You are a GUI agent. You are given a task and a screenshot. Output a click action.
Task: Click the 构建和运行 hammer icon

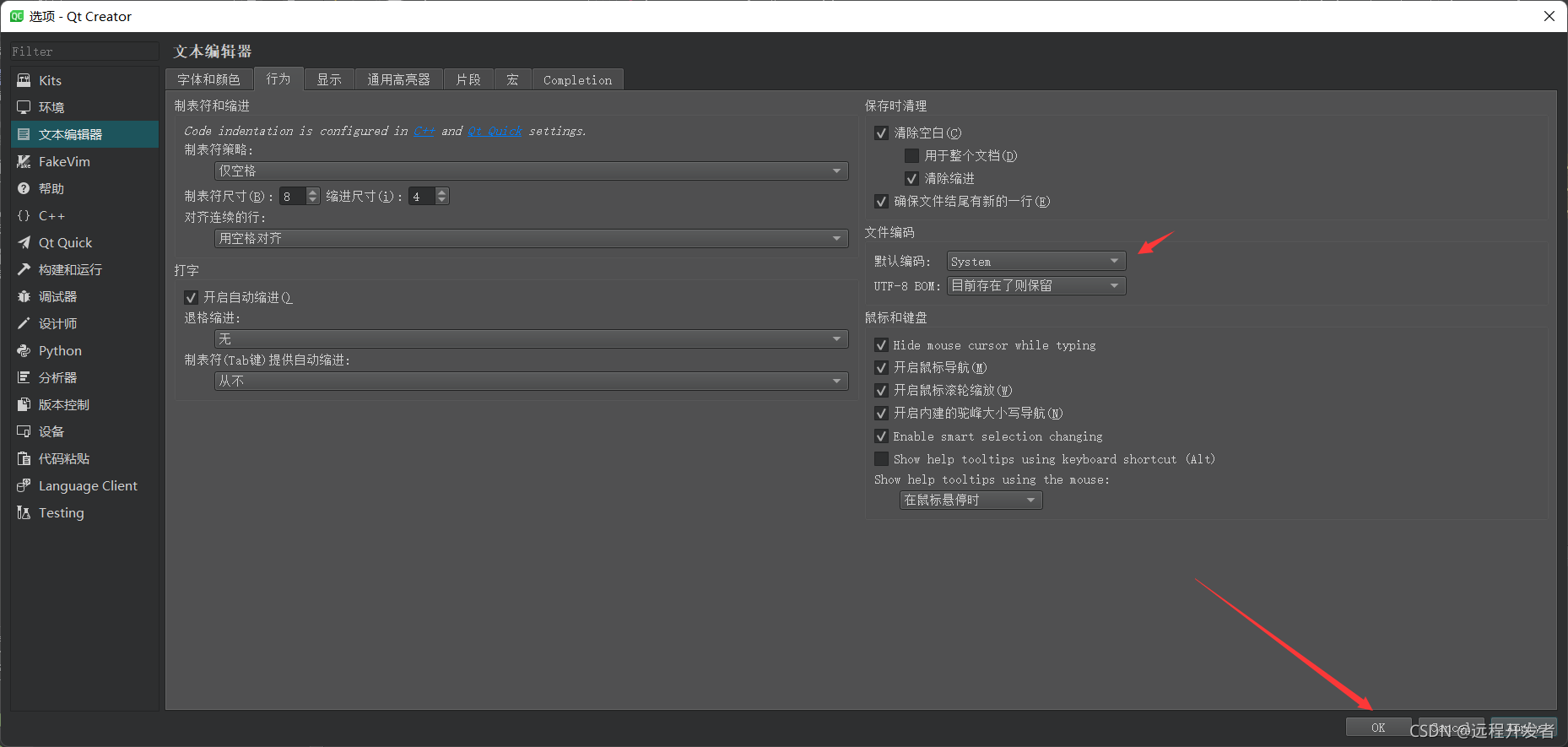pos(24,269)
